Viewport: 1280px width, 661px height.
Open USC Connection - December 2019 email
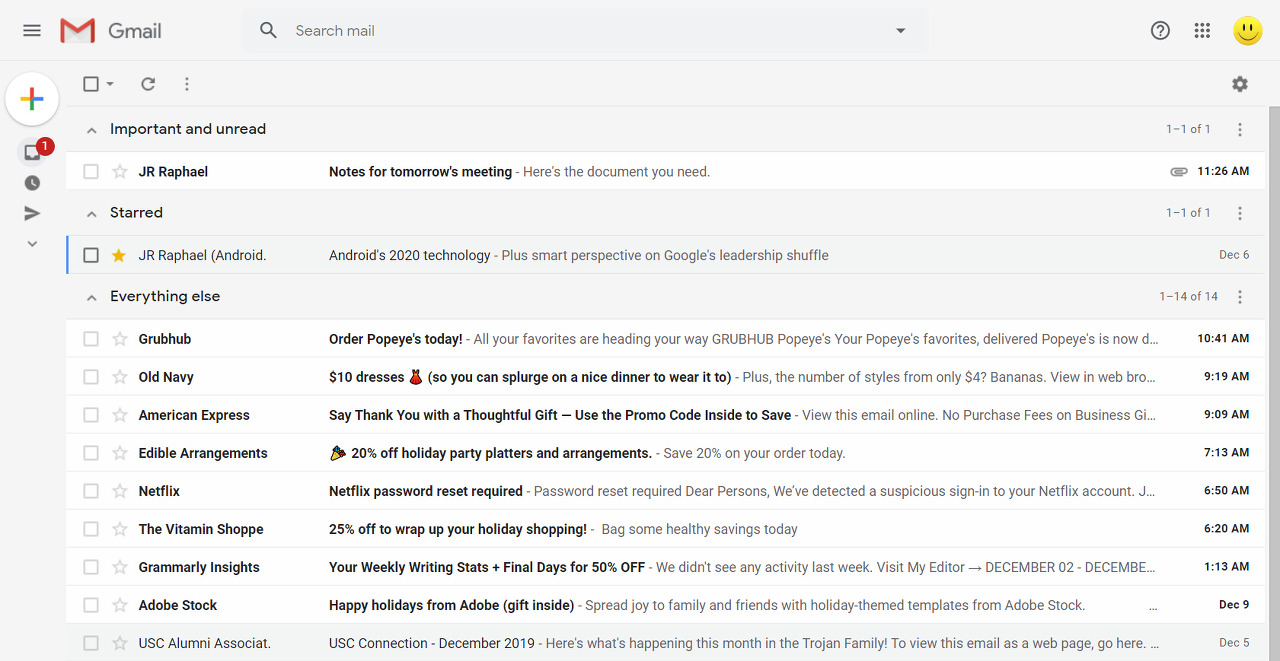(x=665, y=643)
